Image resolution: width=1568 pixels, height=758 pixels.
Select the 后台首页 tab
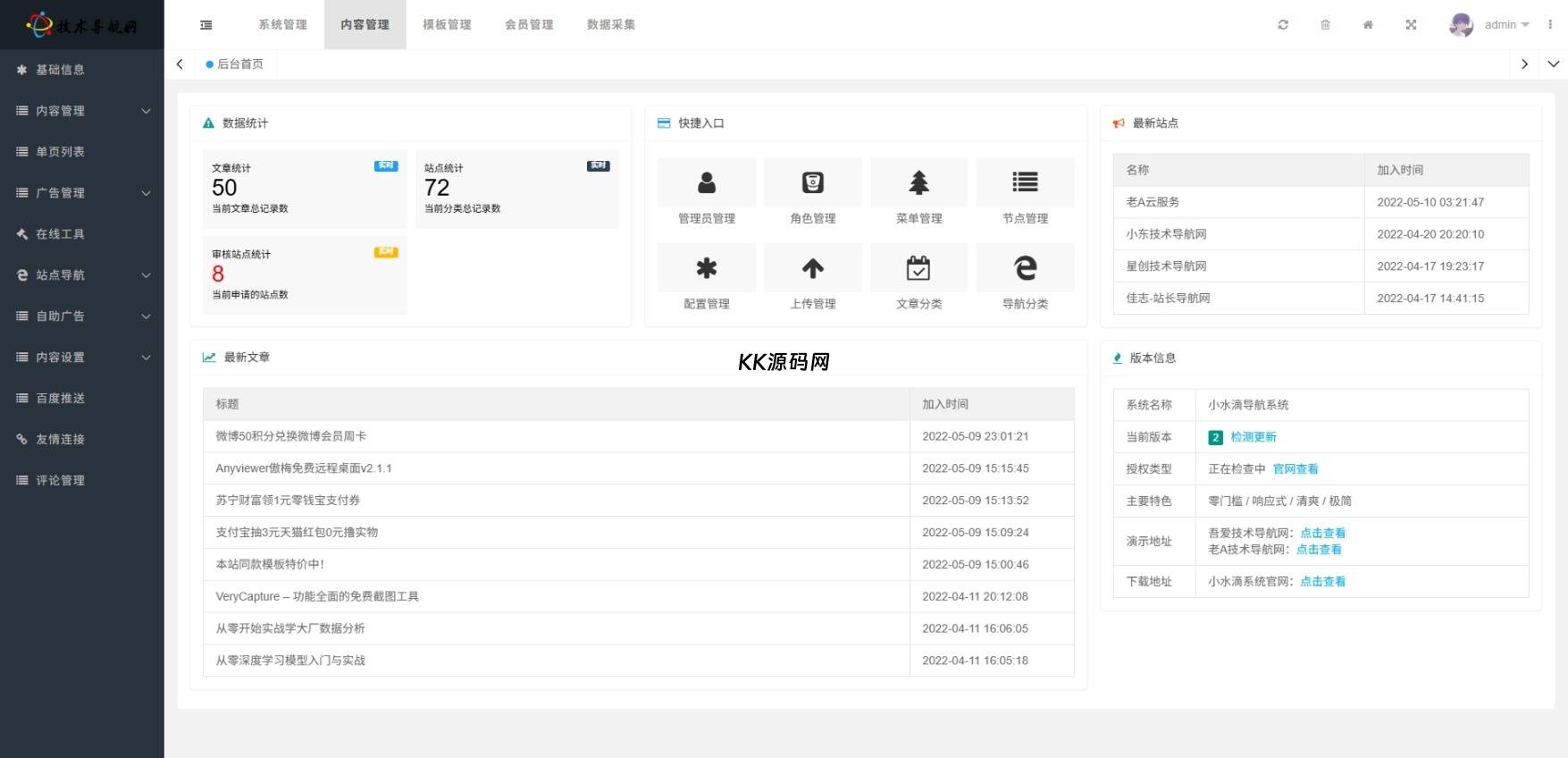tap(239, 64)
